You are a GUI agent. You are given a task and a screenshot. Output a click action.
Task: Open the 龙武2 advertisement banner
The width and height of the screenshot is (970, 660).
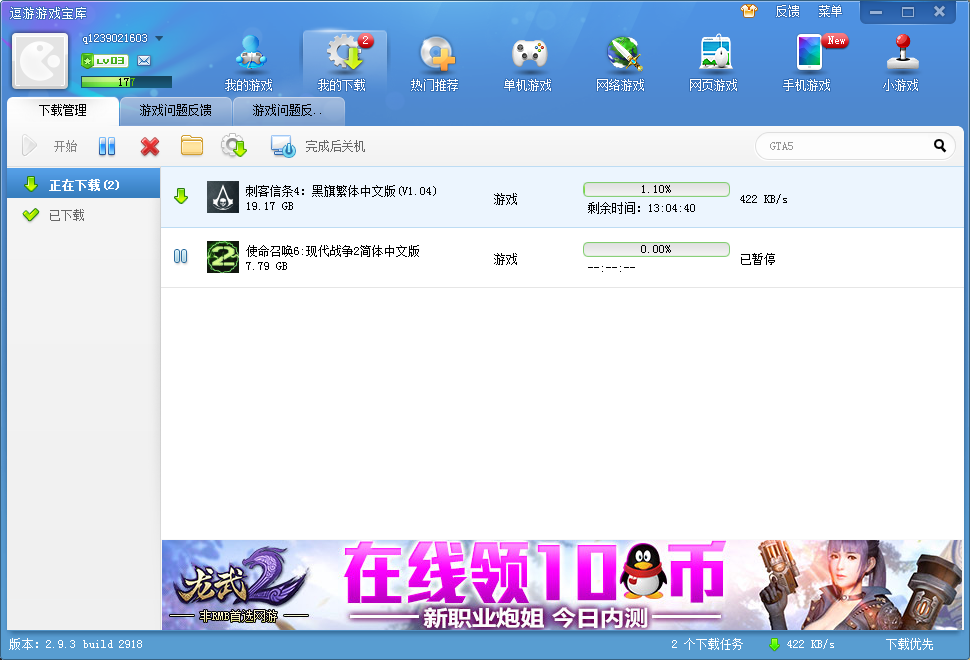click(x=562, y=585)
